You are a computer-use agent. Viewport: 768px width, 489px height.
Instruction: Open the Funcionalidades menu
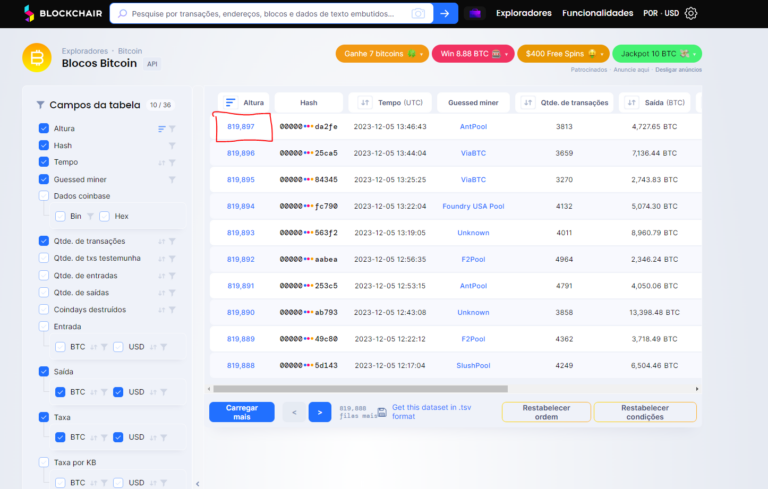[597, 14]
